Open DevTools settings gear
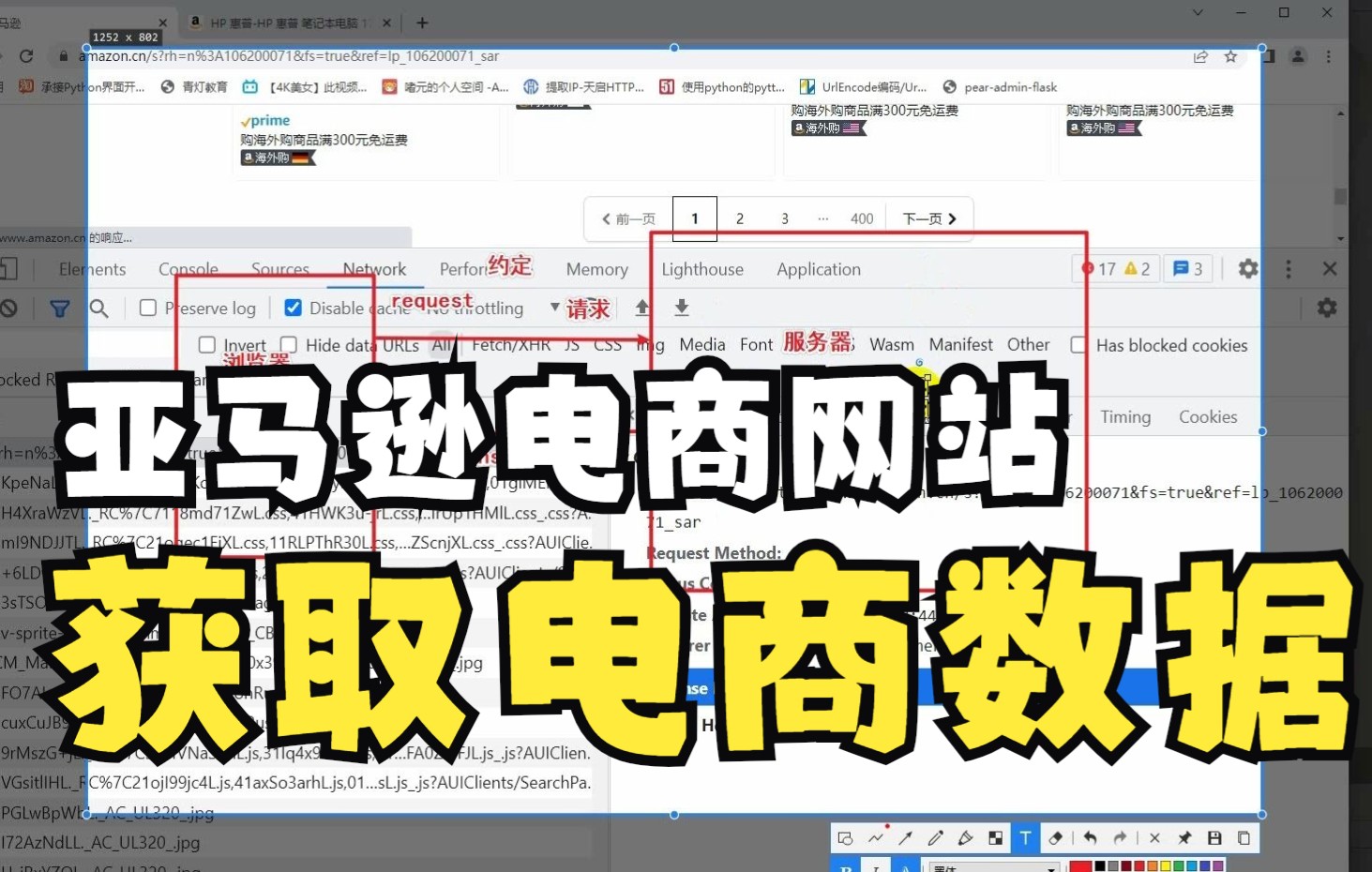 tap(1248, 269)
